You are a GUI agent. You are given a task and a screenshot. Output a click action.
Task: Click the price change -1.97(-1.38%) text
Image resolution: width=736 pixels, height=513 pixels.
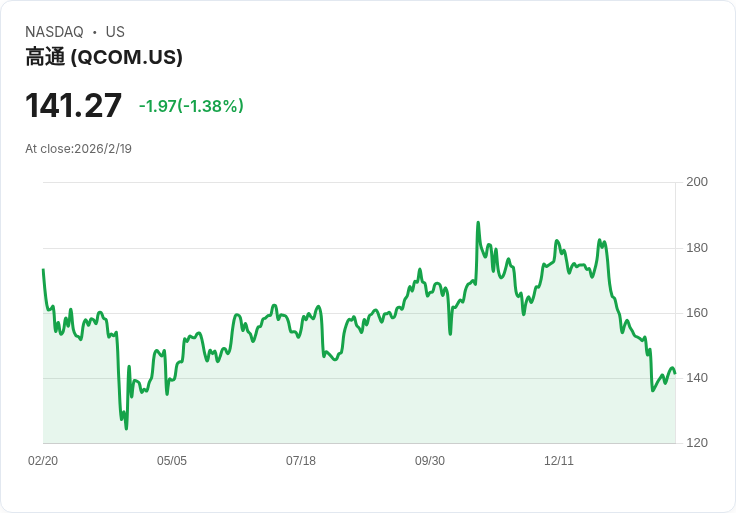[x=191, y=106]
